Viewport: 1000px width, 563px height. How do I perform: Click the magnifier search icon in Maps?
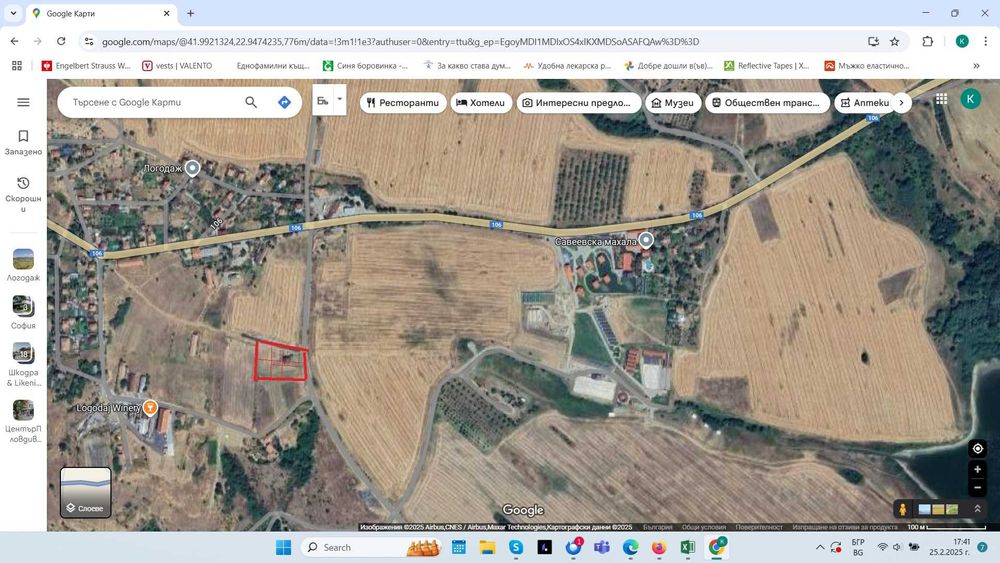(x=251, y=102)
